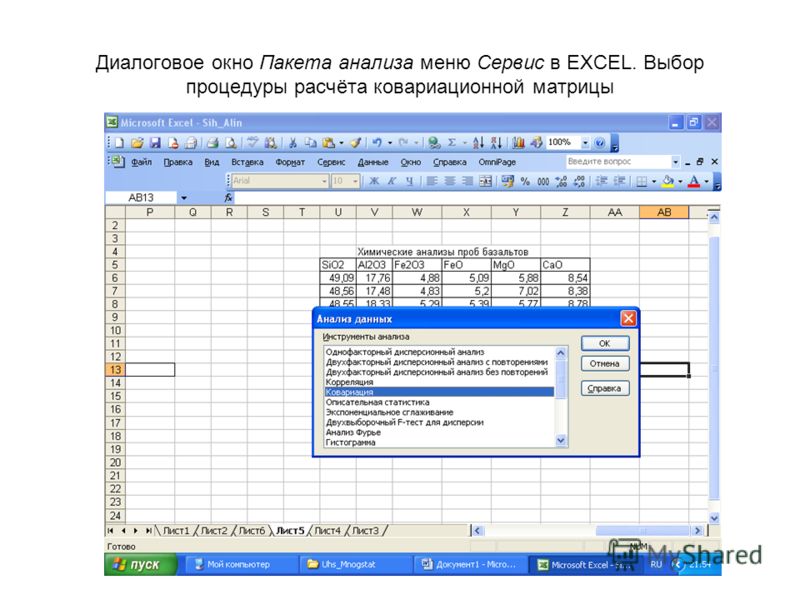Switch to the Документ1 taskbar window
The height and width of the screenshot is (600, 800).
coord(469,565)
